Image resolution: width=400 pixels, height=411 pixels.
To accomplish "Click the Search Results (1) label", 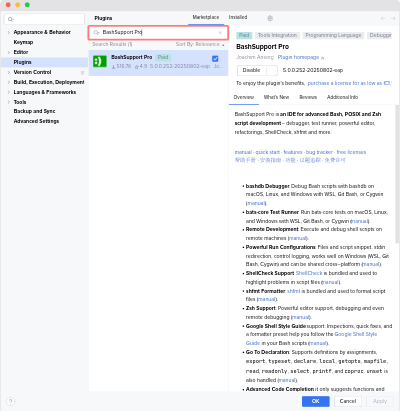I will coord(112,44).
